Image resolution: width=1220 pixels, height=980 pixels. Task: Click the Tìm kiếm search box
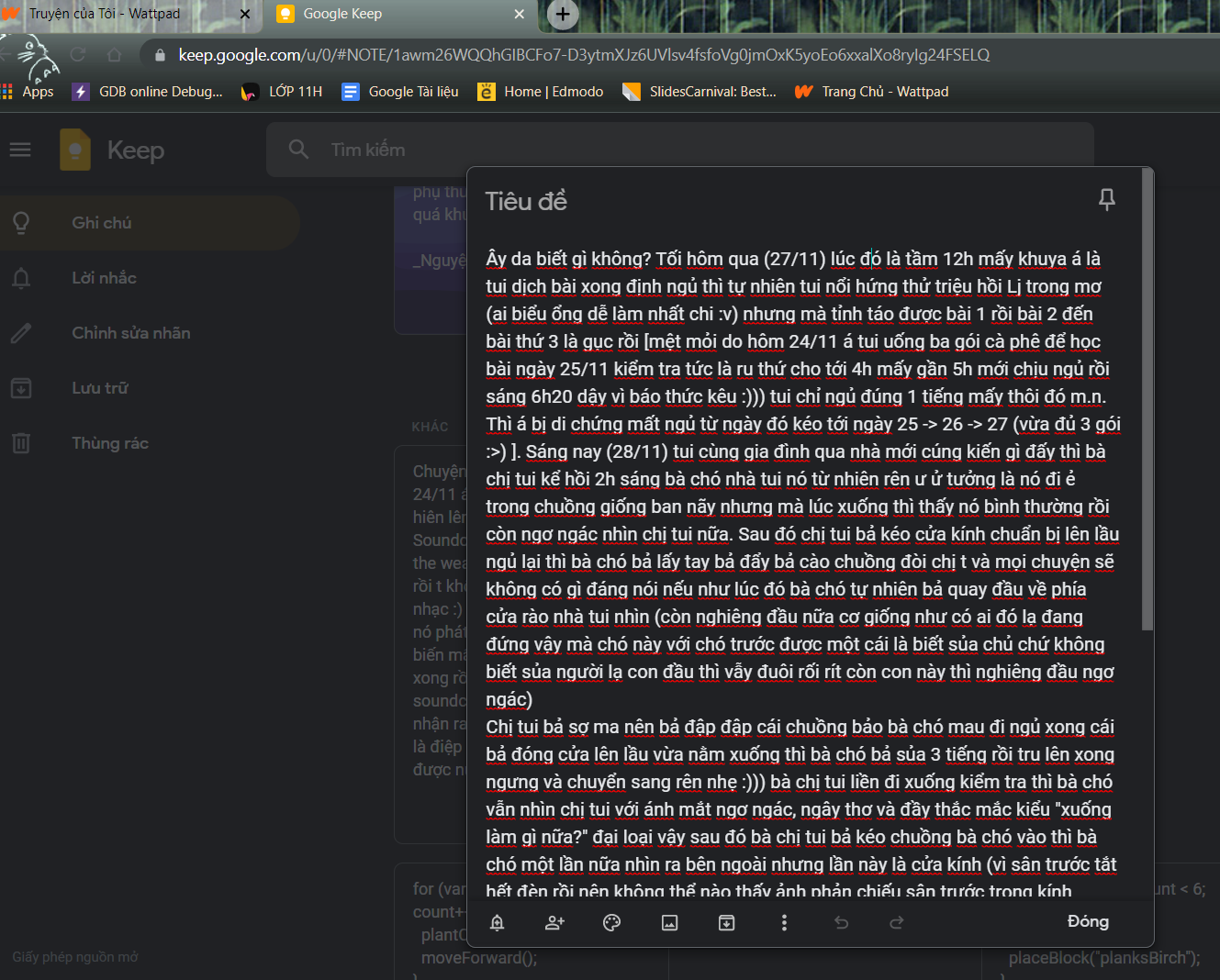click(679, 150)
